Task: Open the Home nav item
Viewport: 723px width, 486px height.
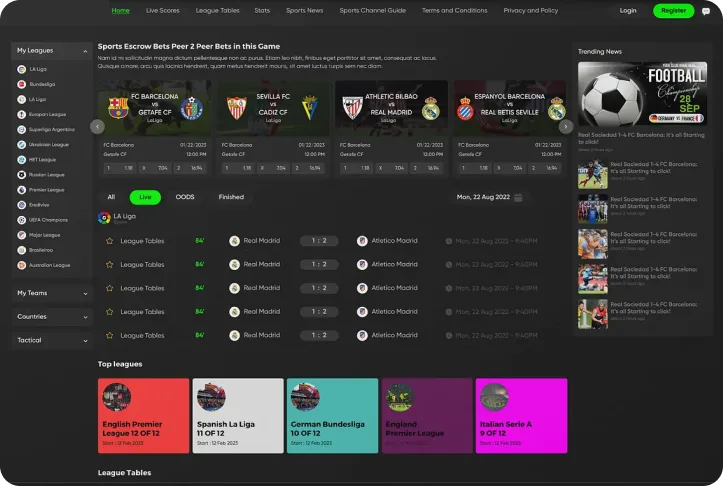Action: click(x=121, y=11)
